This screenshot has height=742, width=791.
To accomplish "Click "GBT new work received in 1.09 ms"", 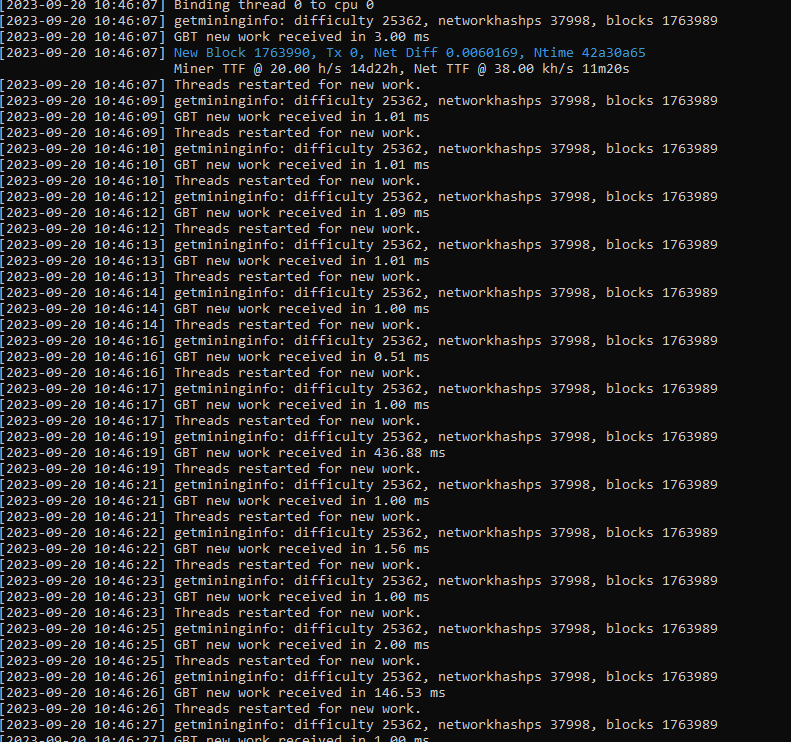I will point(302,213).
